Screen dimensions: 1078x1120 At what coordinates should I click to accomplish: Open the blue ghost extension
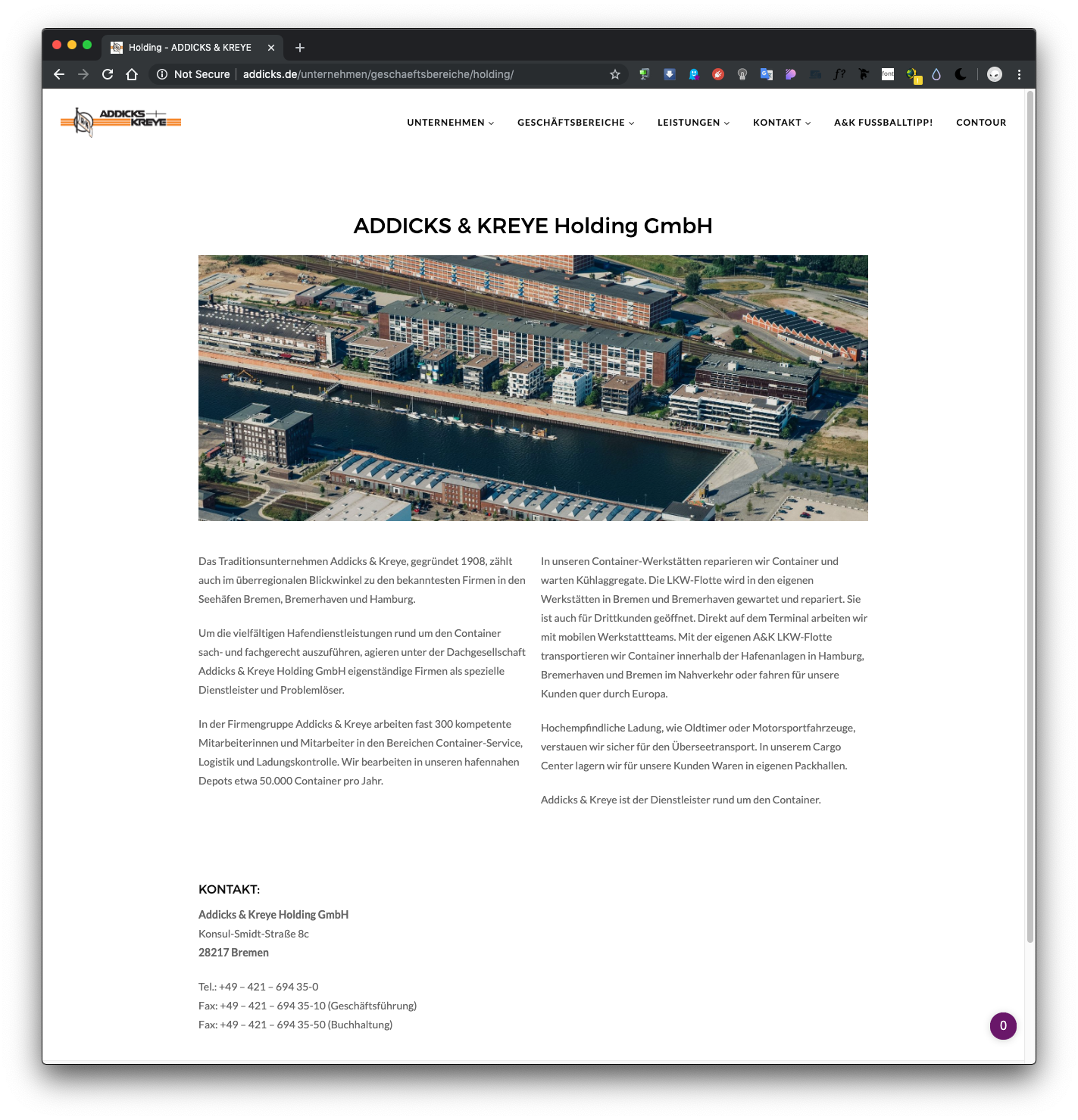694,74
